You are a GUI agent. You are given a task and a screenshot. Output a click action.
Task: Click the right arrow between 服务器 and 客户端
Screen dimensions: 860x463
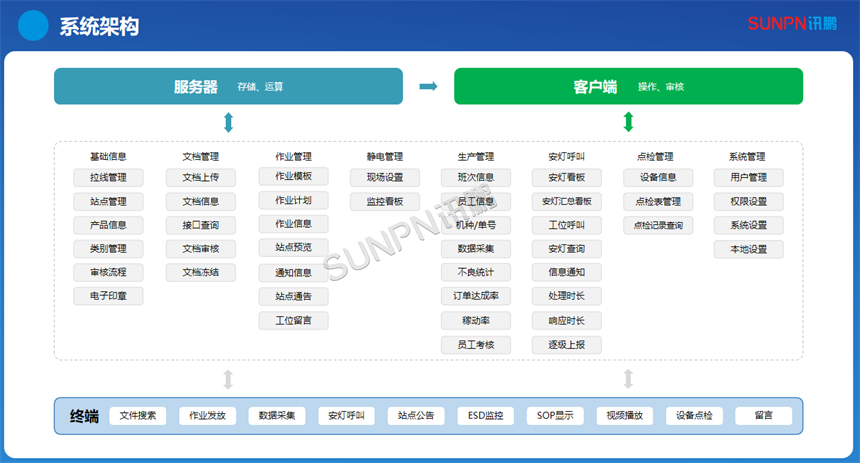coord(428,87)
